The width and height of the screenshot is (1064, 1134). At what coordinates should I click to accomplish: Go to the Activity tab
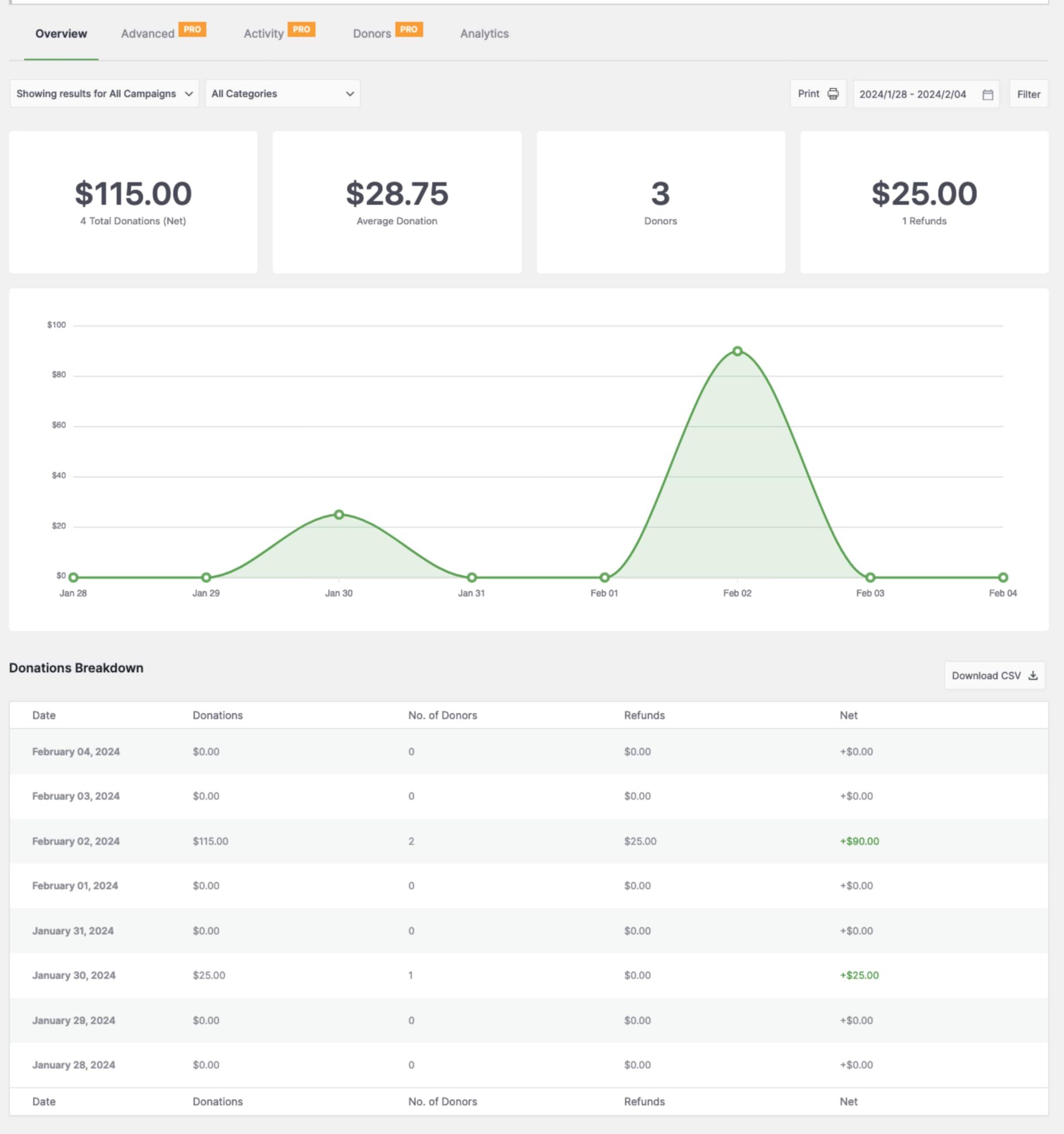[x=264, y=34]
